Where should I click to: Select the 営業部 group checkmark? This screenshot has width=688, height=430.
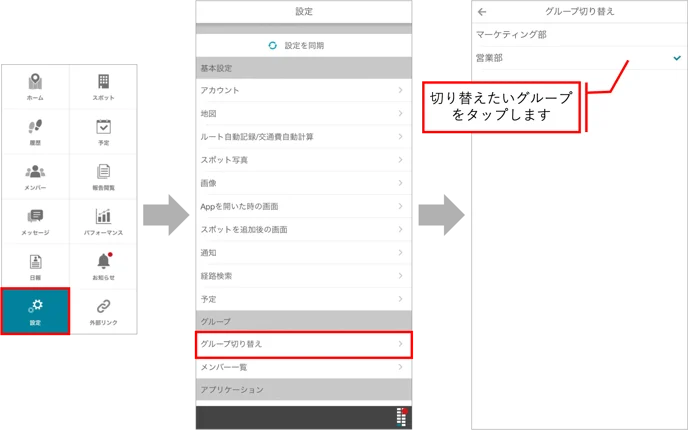point(677,58)
